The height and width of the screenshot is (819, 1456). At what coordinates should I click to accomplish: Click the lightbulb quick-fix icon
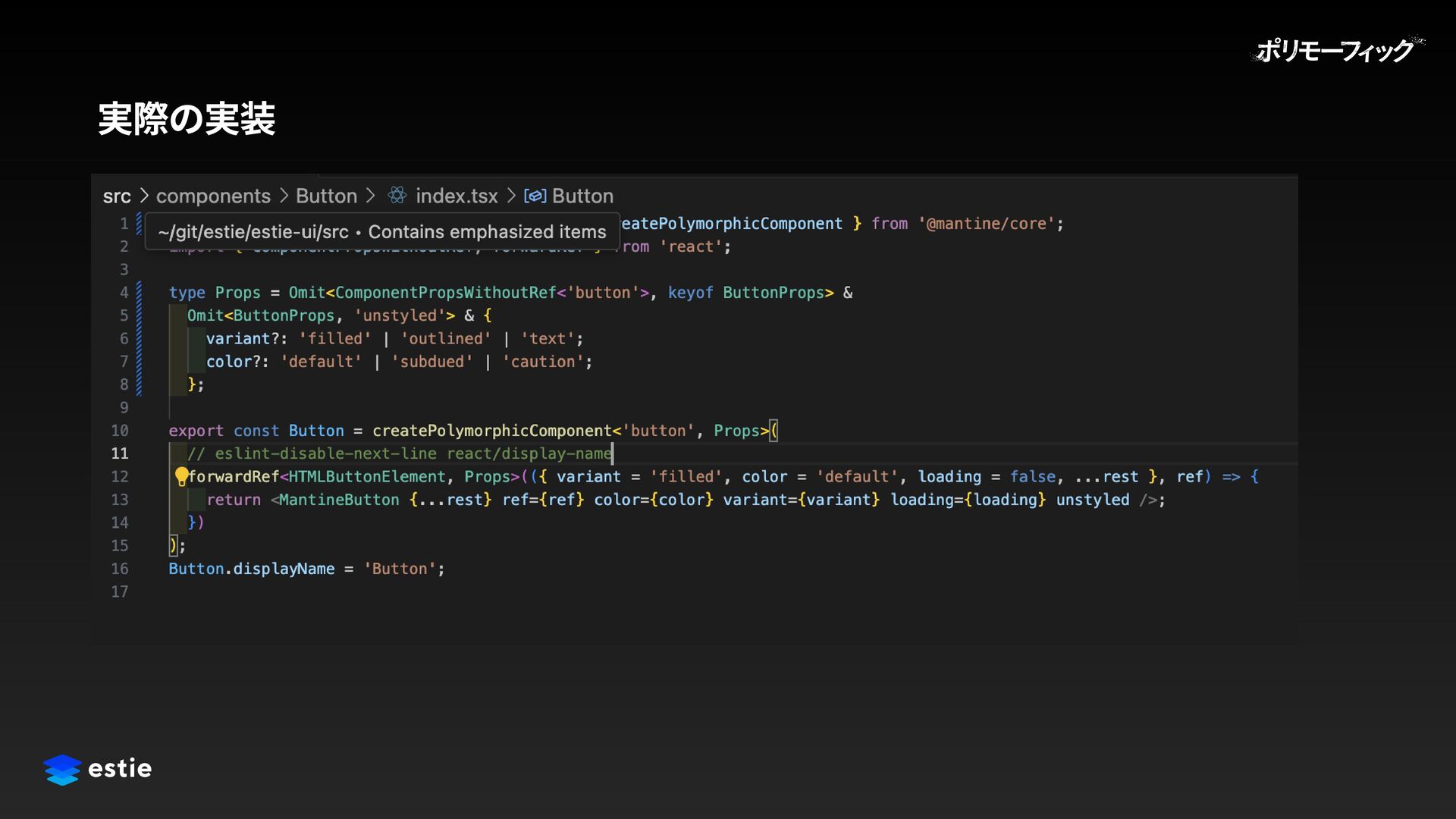click(181, 476)
